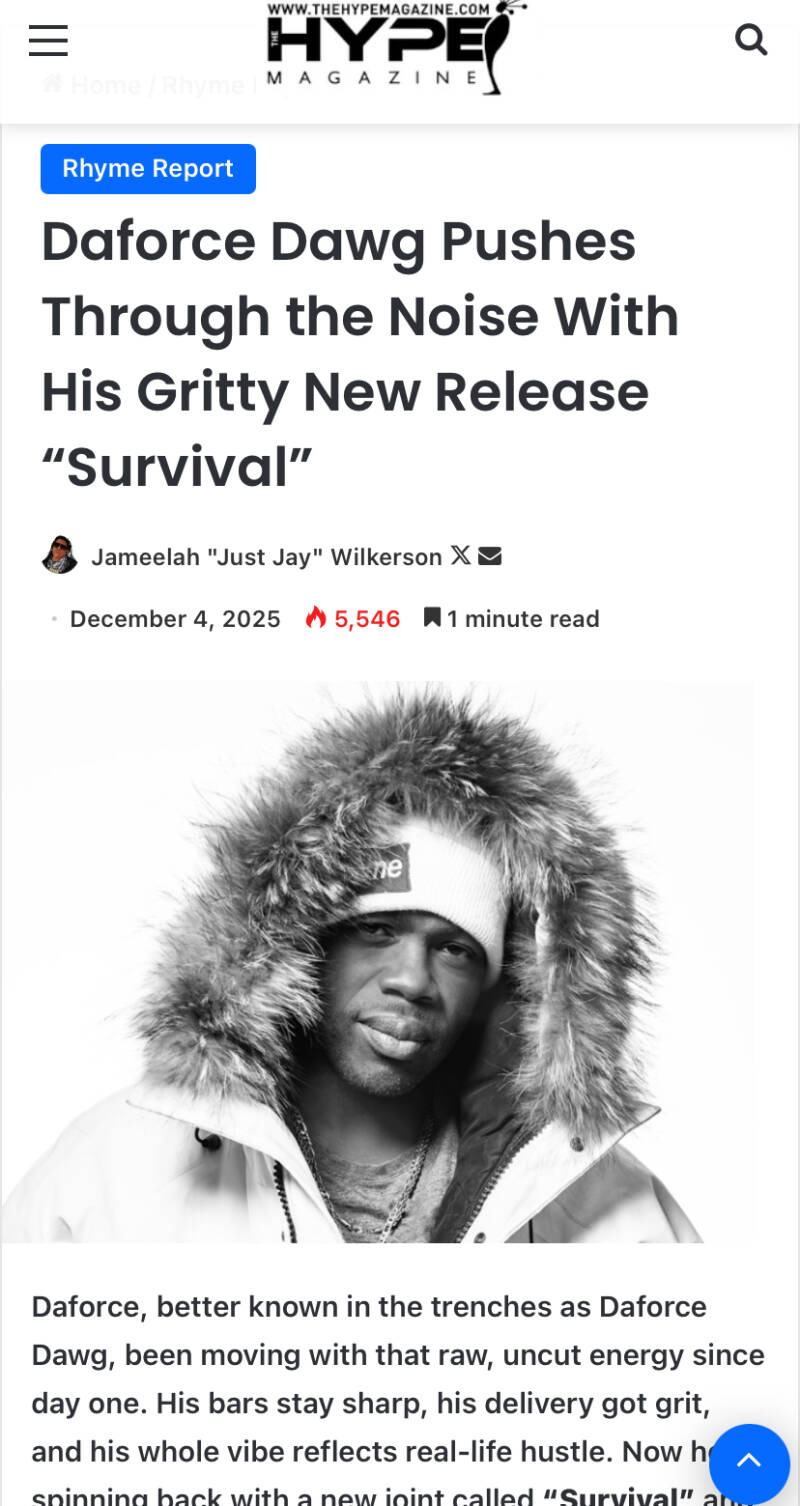
Task: Go to Home in the breadcrumb
Action: coord(104,85)
